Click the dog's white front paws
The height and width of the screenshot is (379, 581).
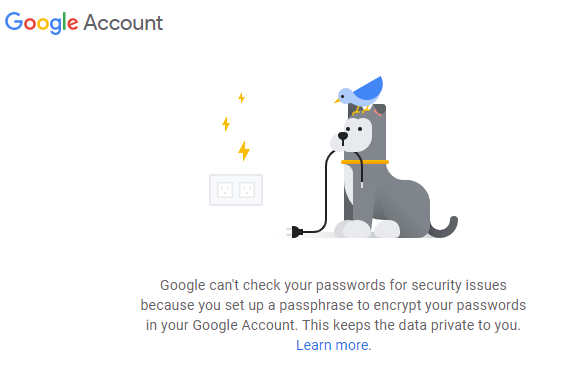367,229
